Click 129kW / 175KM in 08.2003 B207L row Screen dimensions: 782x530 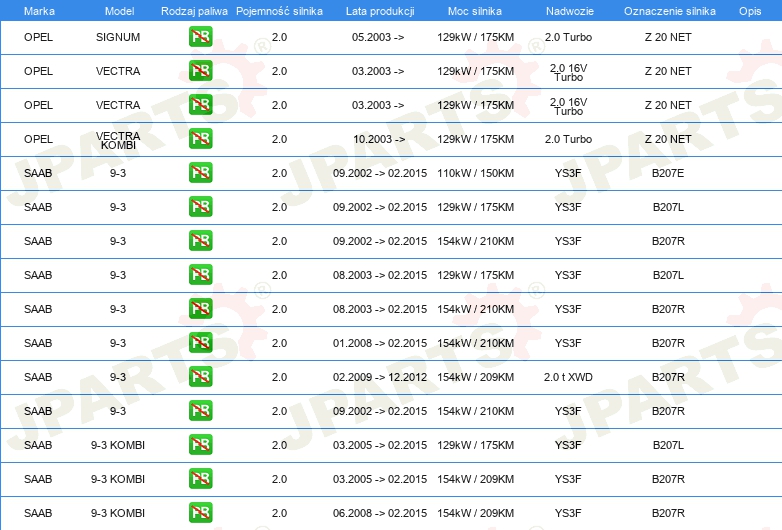[x=475, y=275]
